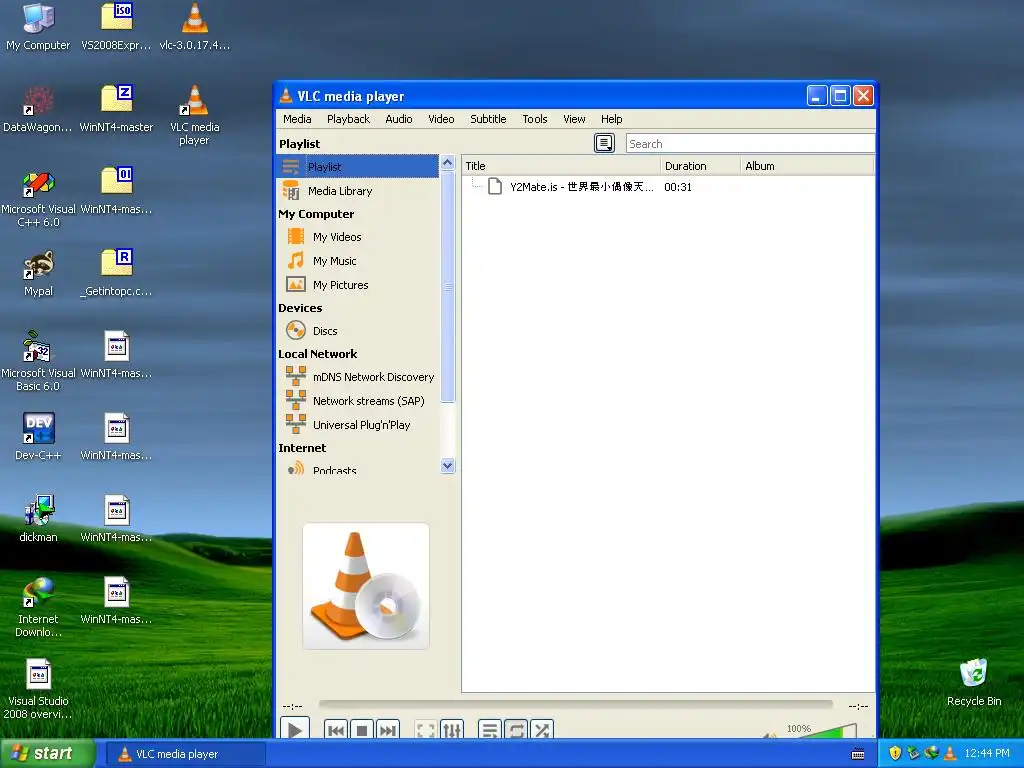1024x768 pixels.
Task: Click the VLC cone album art thumbnail
Action: tap(366, 586)
